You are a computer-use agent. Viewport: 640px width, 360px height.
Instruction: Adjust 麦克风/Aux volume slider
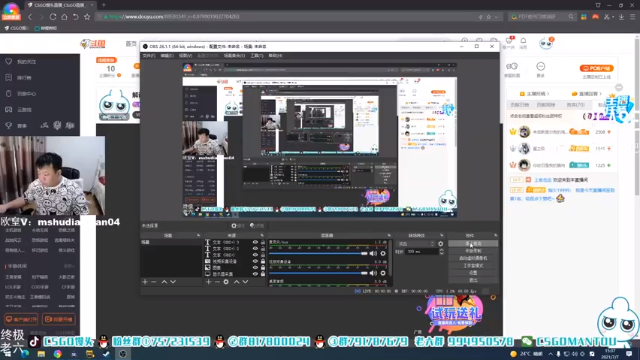click(x=318, y=253)
